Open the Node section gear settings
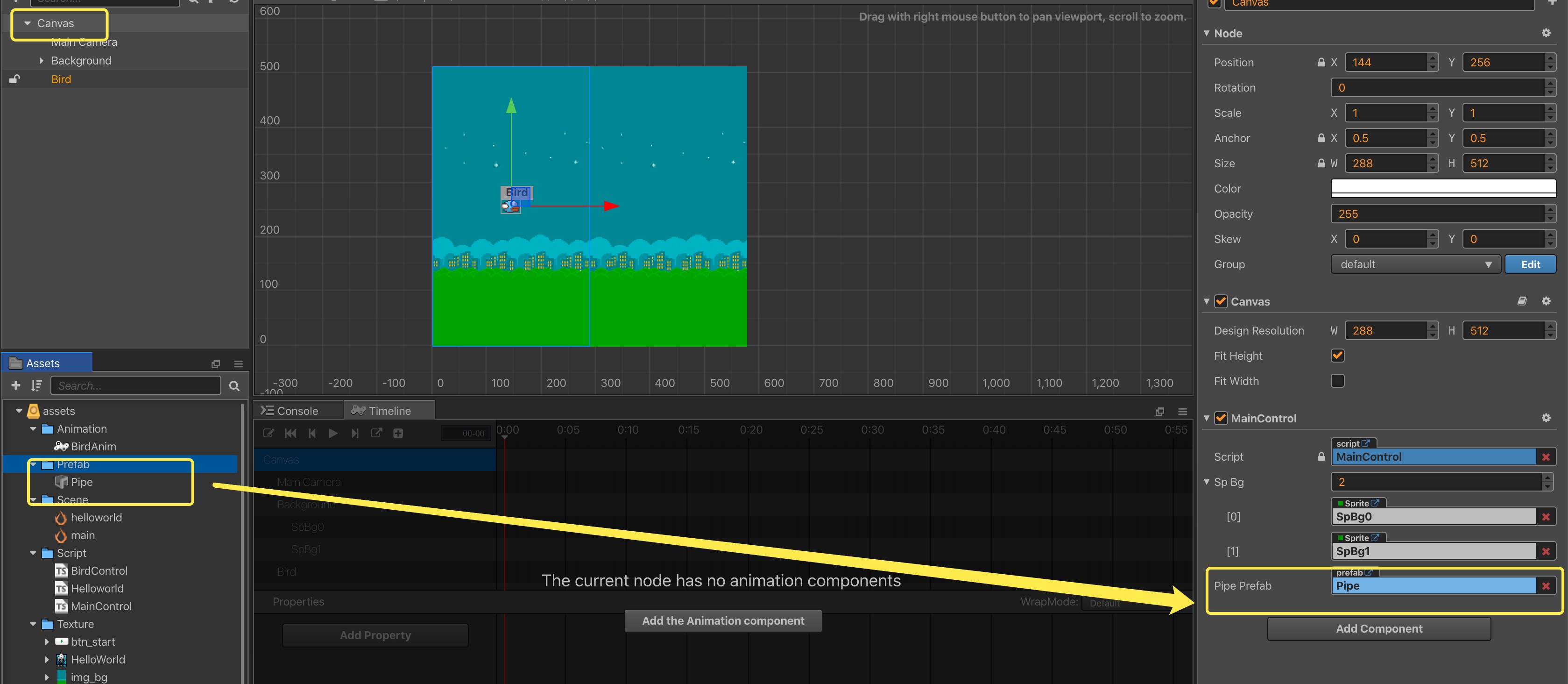Viewport: 1568px width, 684px height. (x=1546, y=33)
